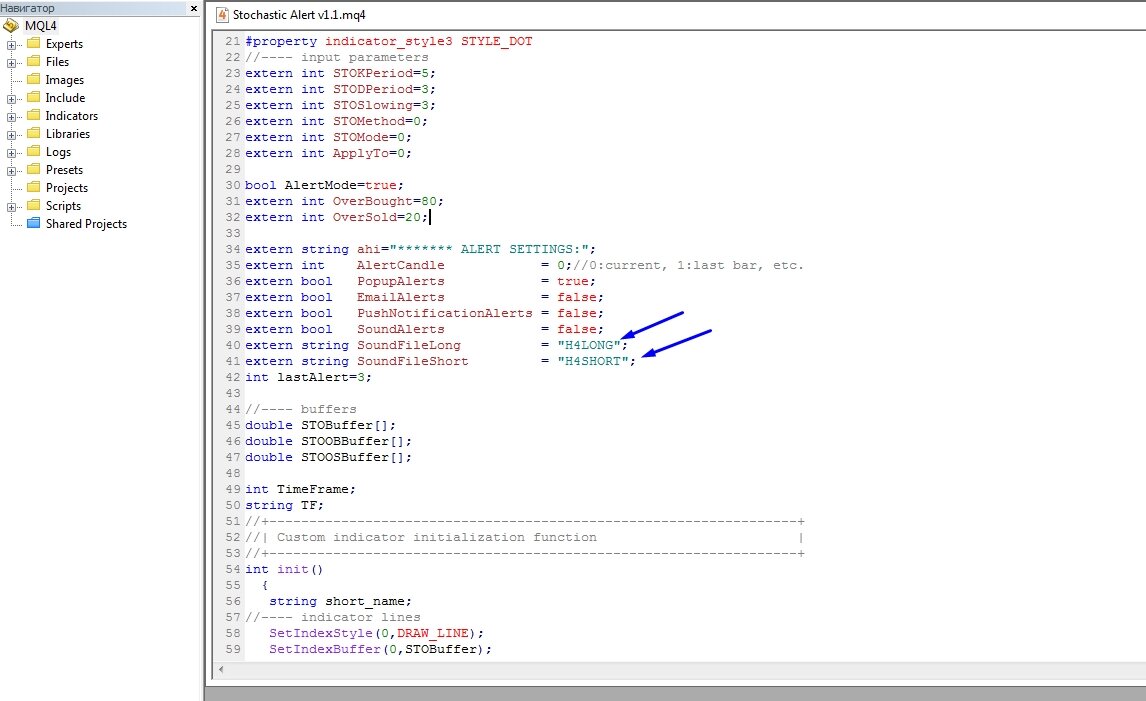The image size is (1146, 701).
Task: Select the Logs tree item
Action: pos(58,152)
